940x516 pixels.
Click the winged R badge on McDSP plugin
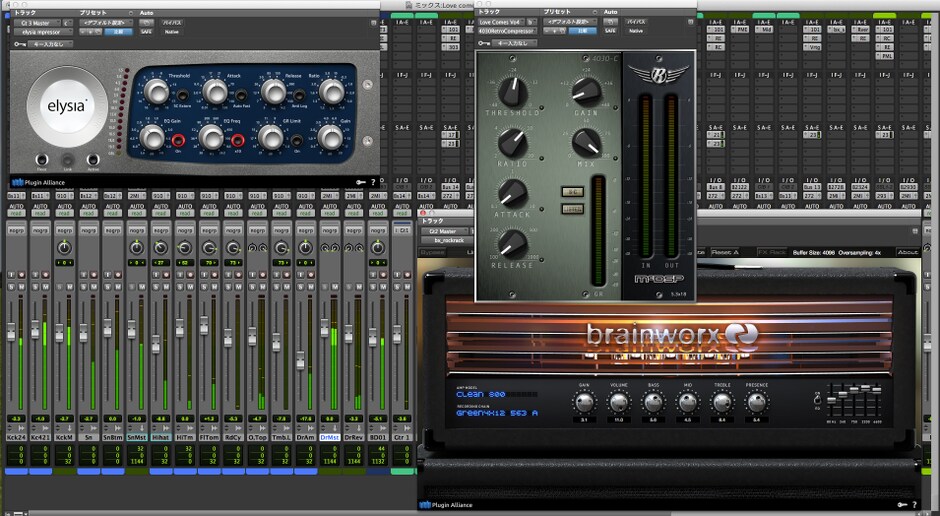[658, 75]
